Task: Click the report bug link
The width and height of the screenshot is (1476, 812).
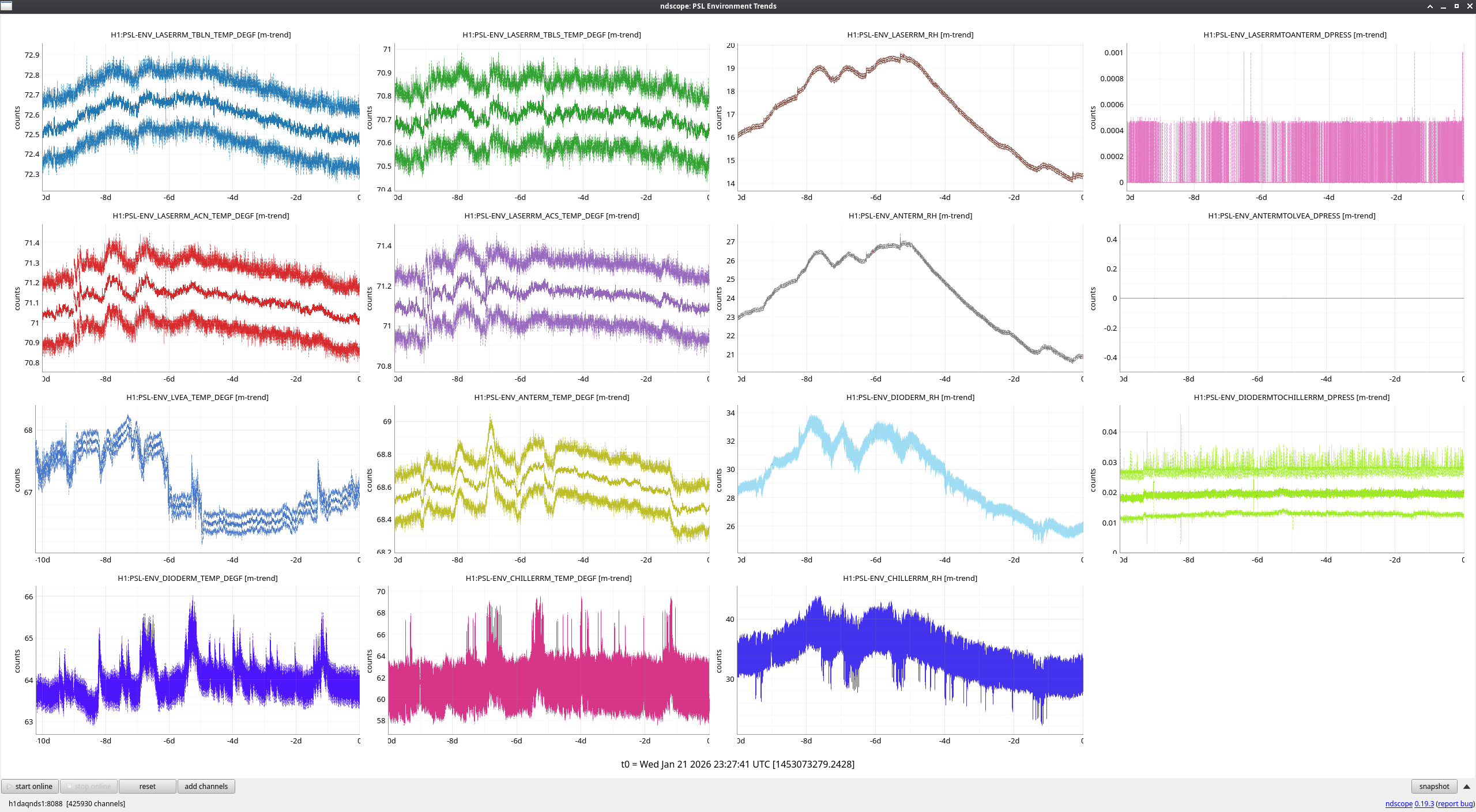Action: pyautogui.click(x=1455, y=803)
